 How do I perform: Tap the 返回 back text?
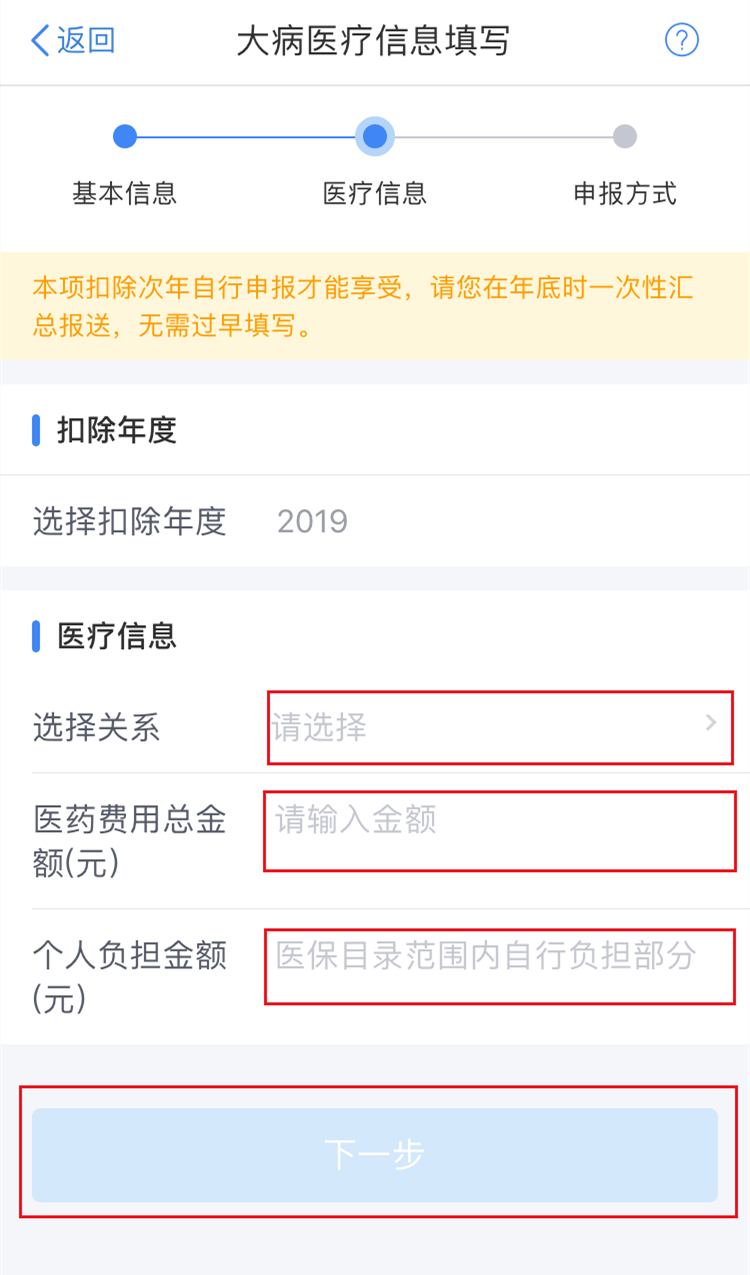(86, 41)
